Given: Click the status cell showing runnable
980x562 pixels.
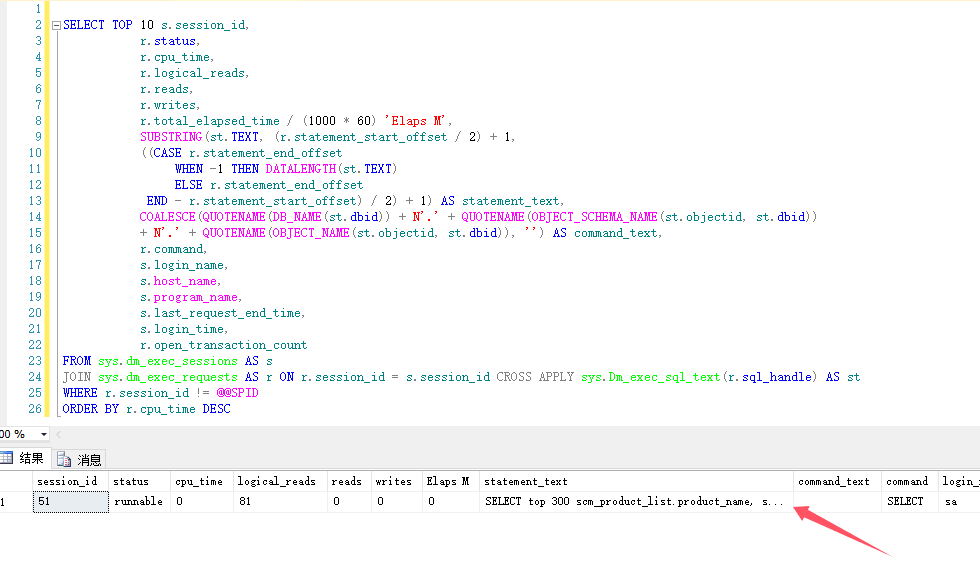Looking at the screenshot, I should 139,501.
